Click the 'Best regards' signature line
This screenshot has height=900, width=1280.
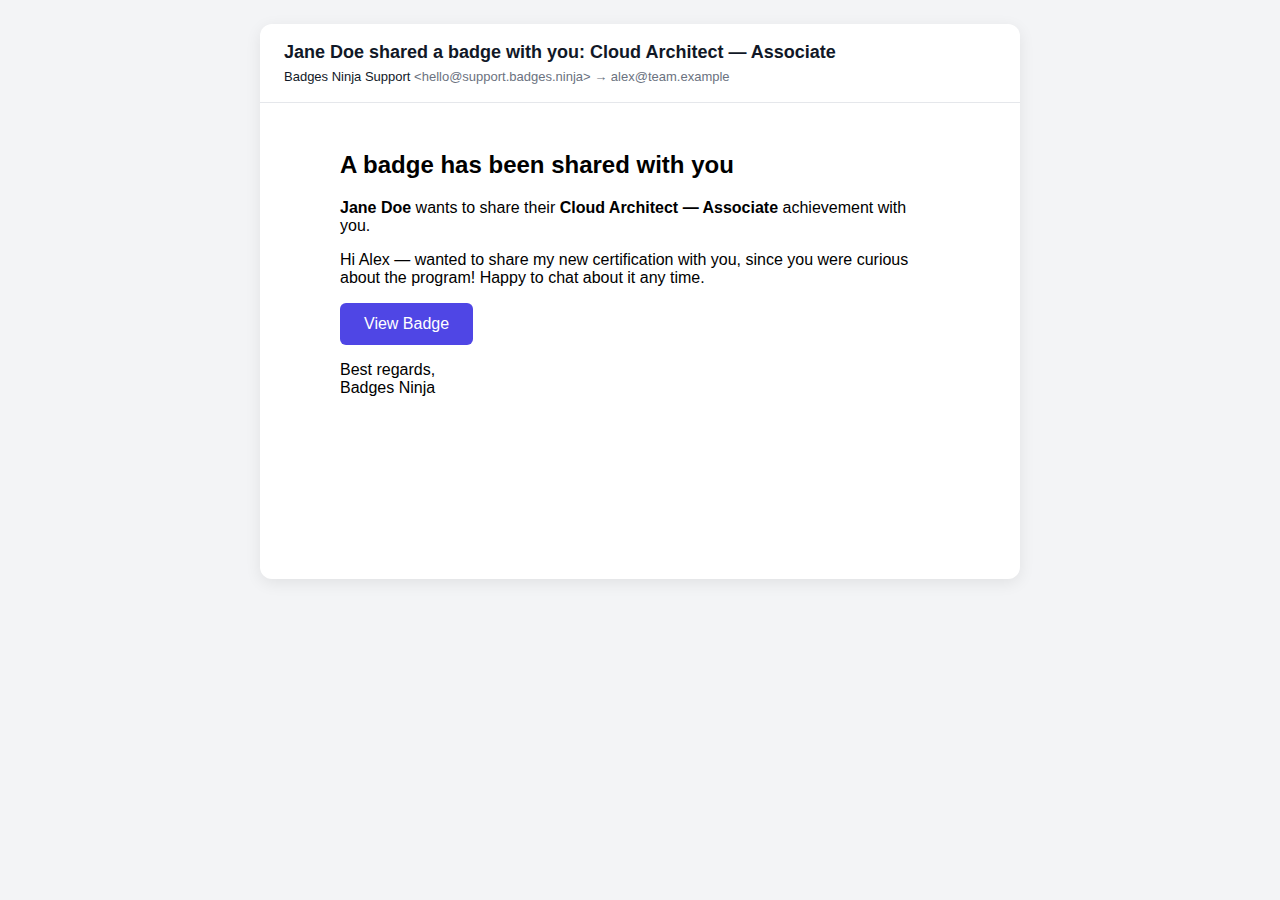[x=387, y=369]
